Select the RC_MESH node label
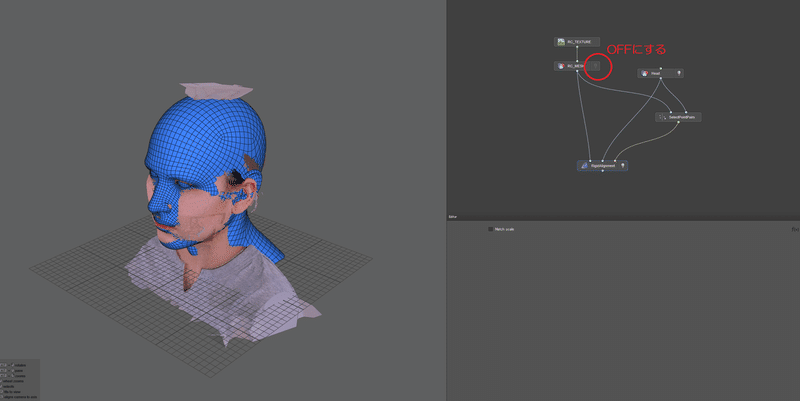The image size is (800, 401). 576,66
